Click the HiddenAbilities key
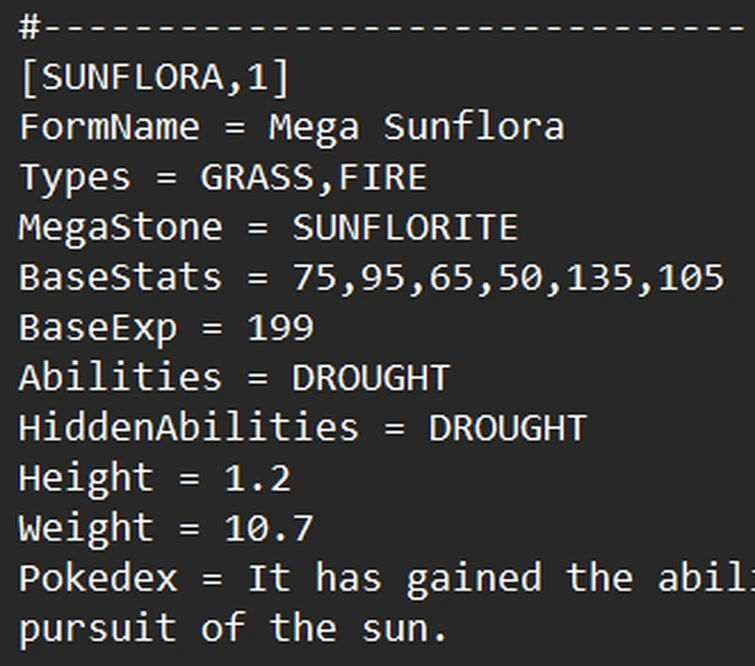The height and width of the screenshot is (666, 755). click(188, 428)
